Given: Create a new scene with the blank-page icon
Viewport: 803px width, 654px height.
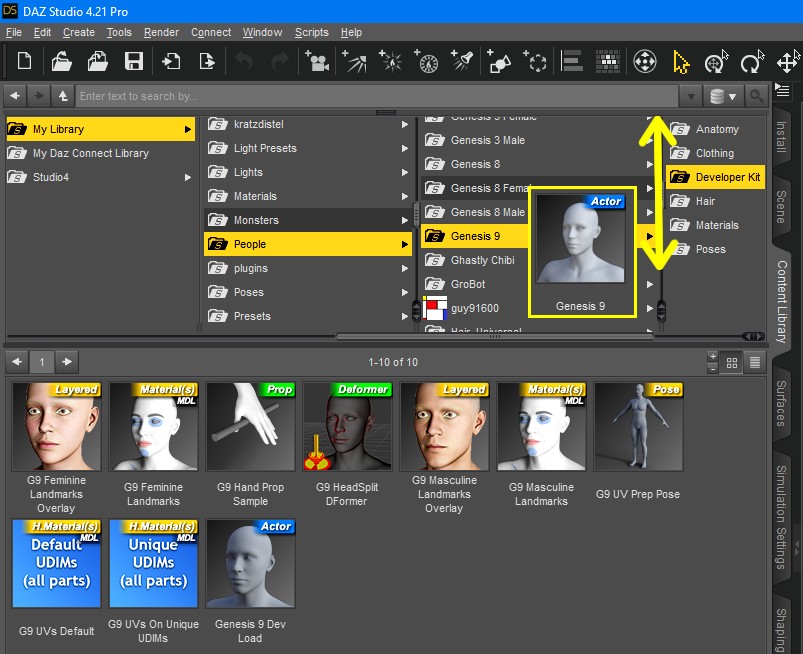Looking at the screenshot, I should point(24,62).
